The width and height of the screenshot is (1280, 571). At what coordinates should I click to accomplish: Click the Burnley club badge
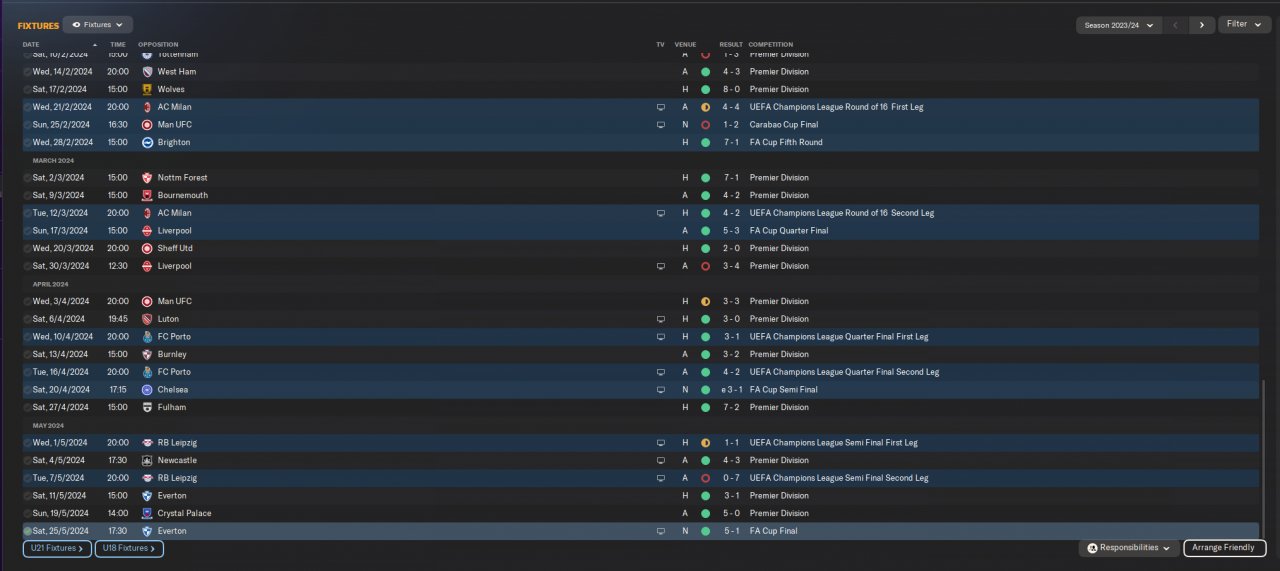click(147, 355)
